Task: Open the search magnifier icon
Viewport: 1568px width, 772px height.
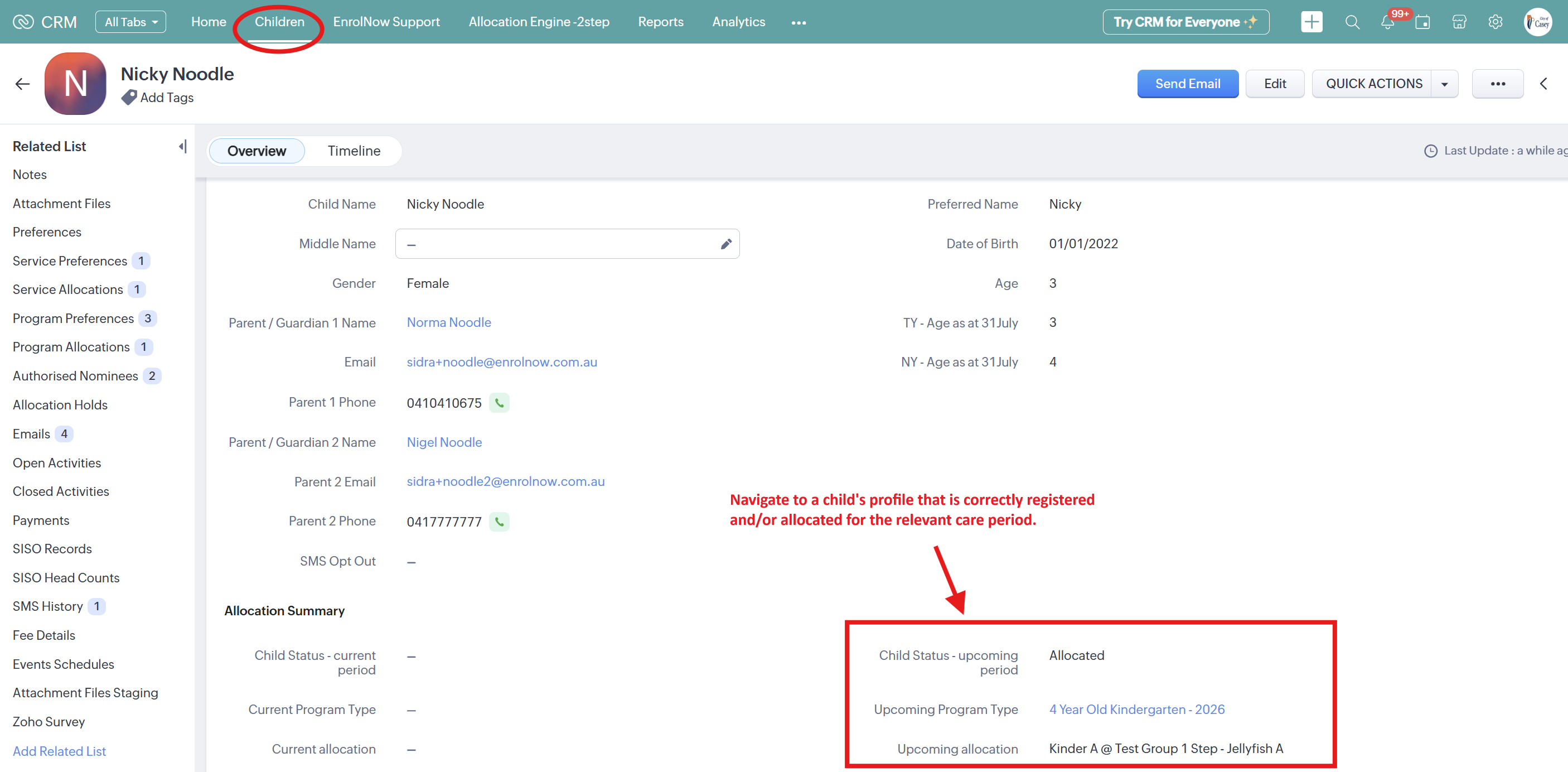Action: click(1352, 22)
